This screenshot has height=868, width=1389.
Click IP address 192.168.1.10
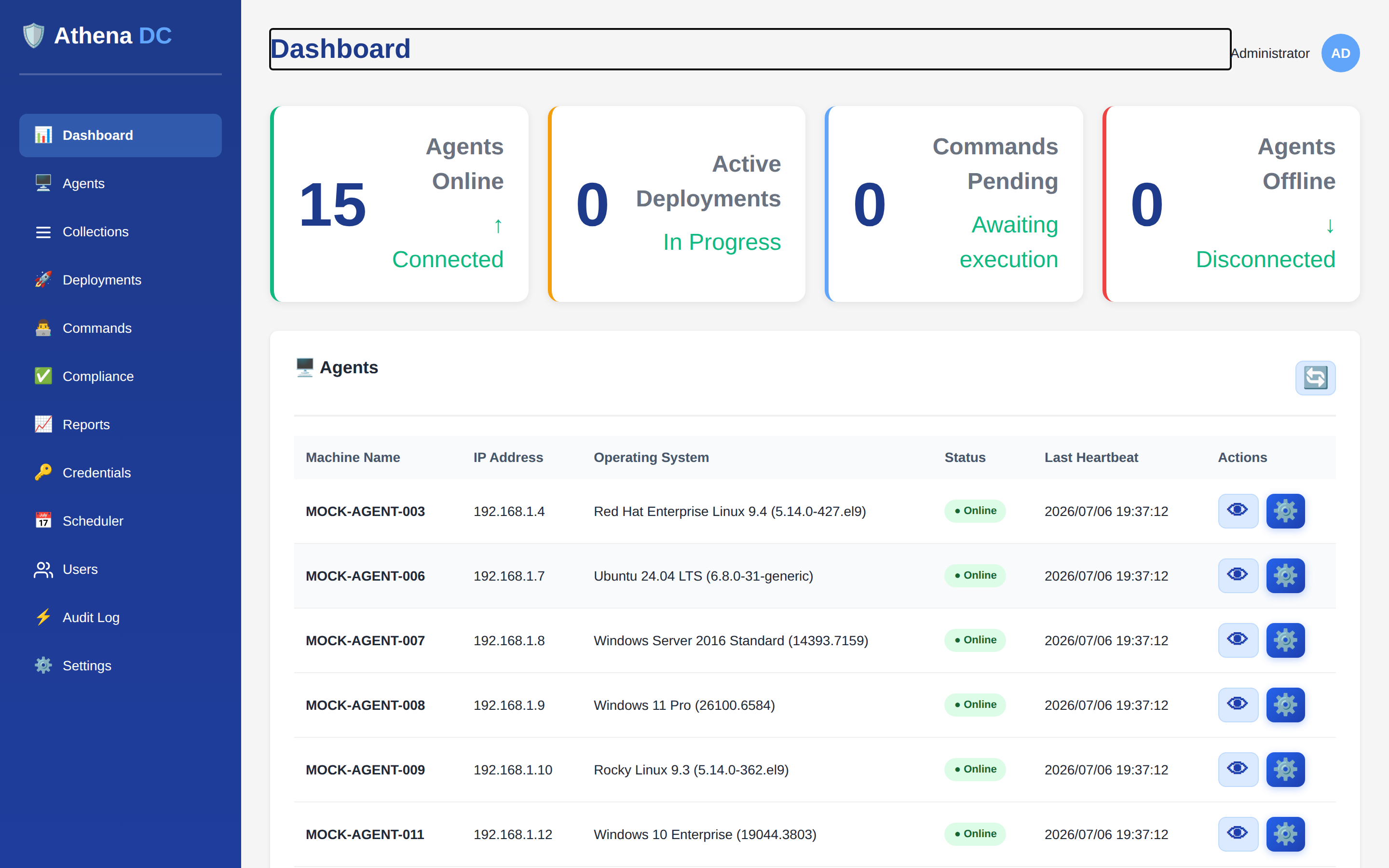(x=513, y=770)
